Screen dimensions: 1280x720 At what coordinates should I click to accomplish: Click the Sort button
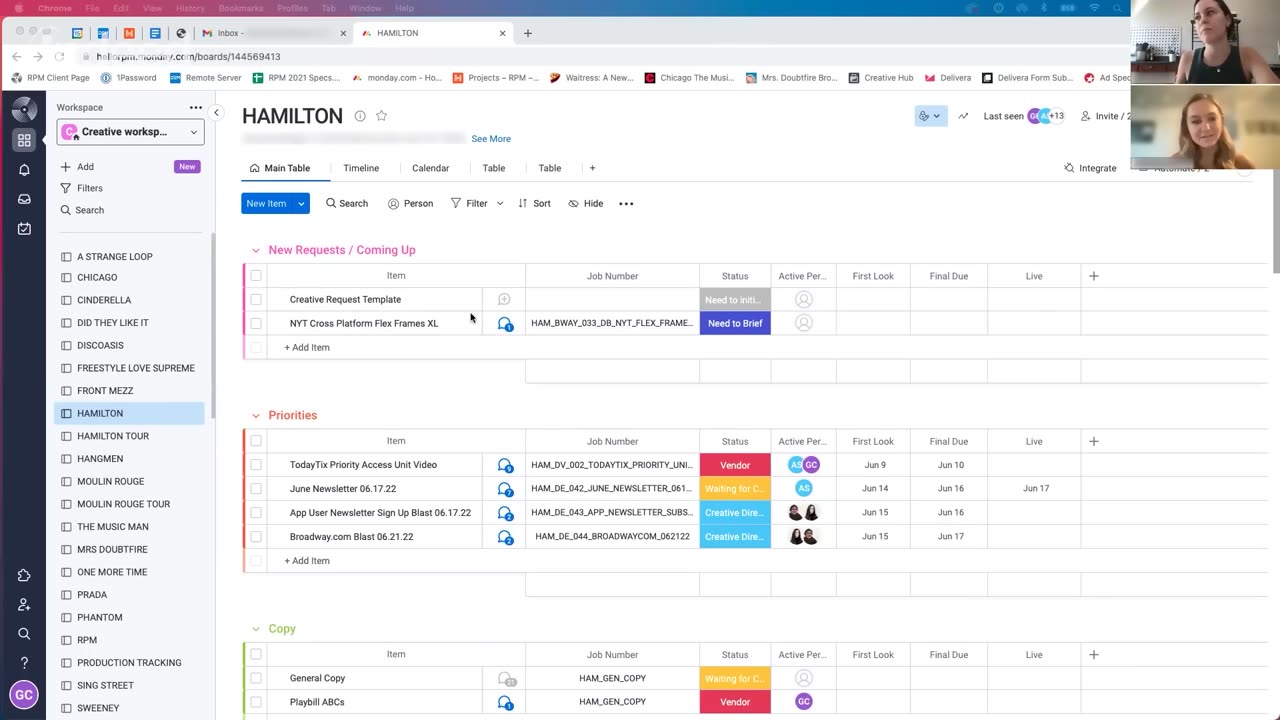pos(534,203)
